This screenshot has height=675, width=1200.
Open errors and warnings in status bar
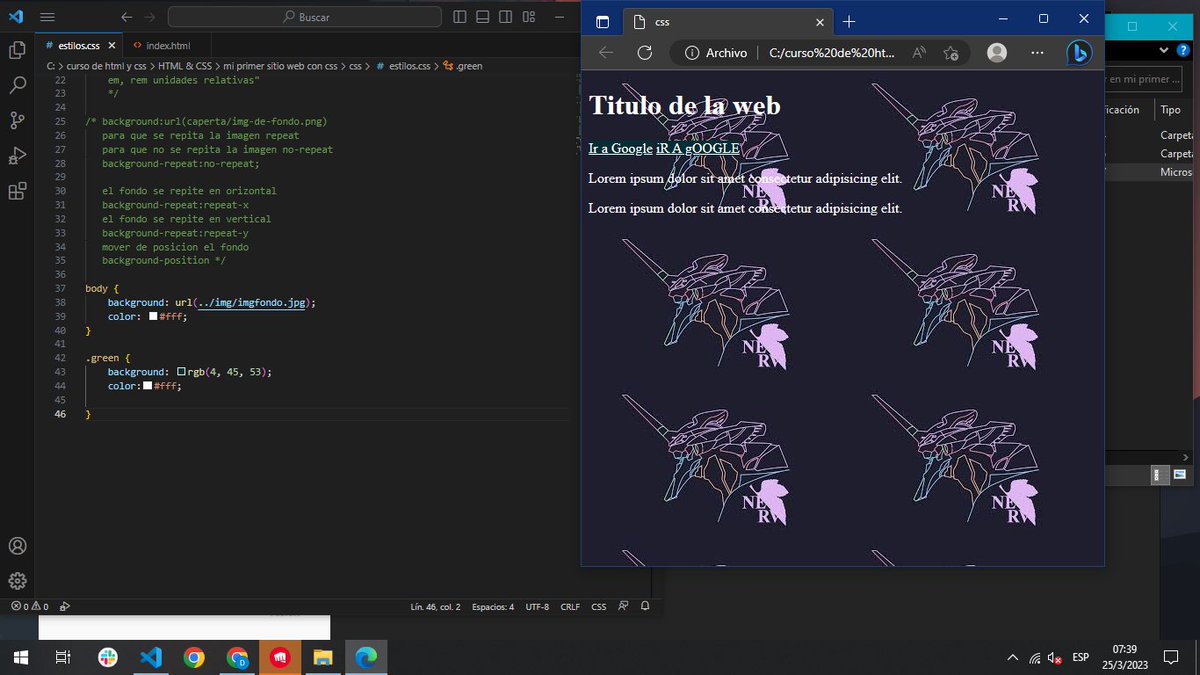click(31, 606)
